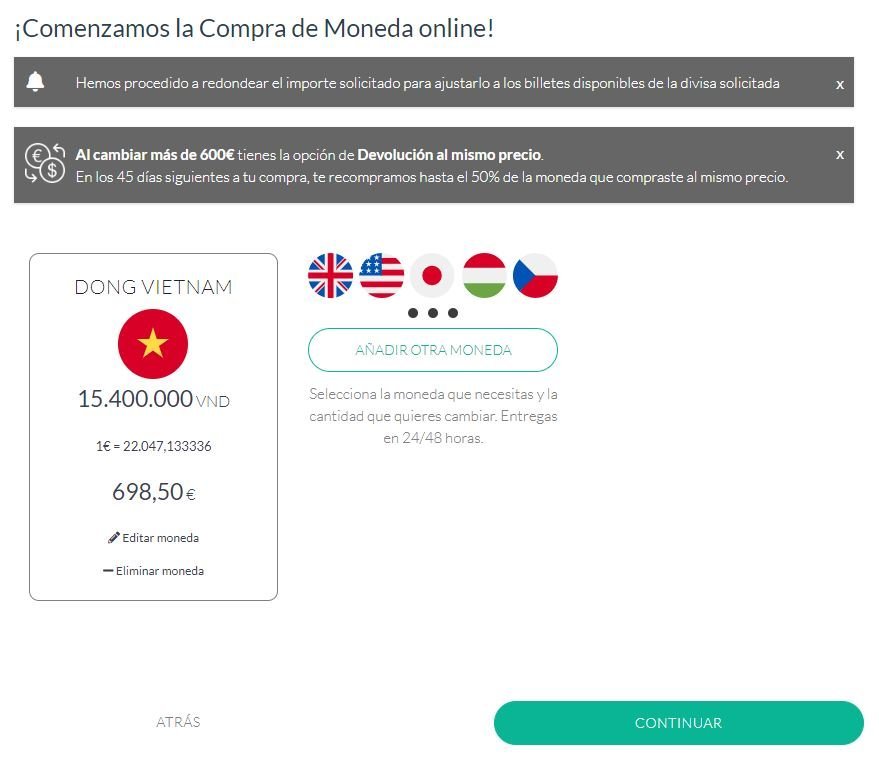The image size is (879, 769).
Task: Click the notification bell icon
Action: [x=35, y=82]
